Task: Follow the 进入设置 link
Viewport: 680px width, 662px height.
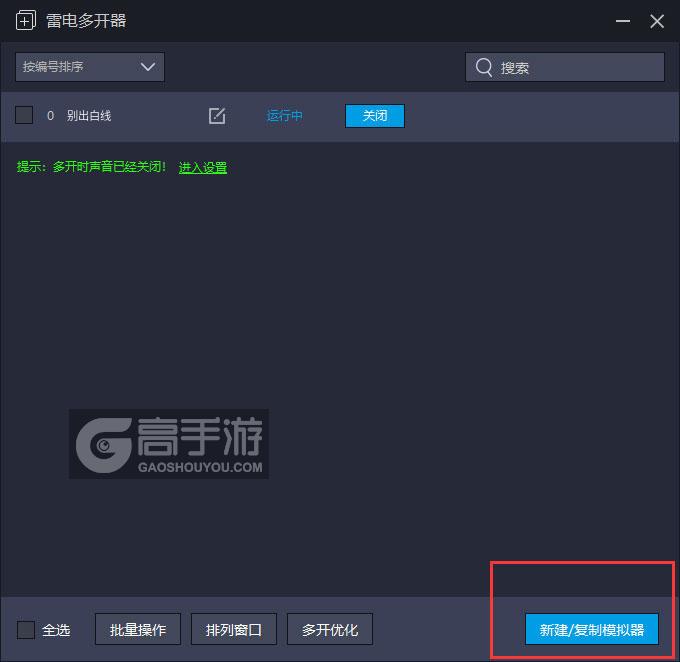Action: point(203,167)
